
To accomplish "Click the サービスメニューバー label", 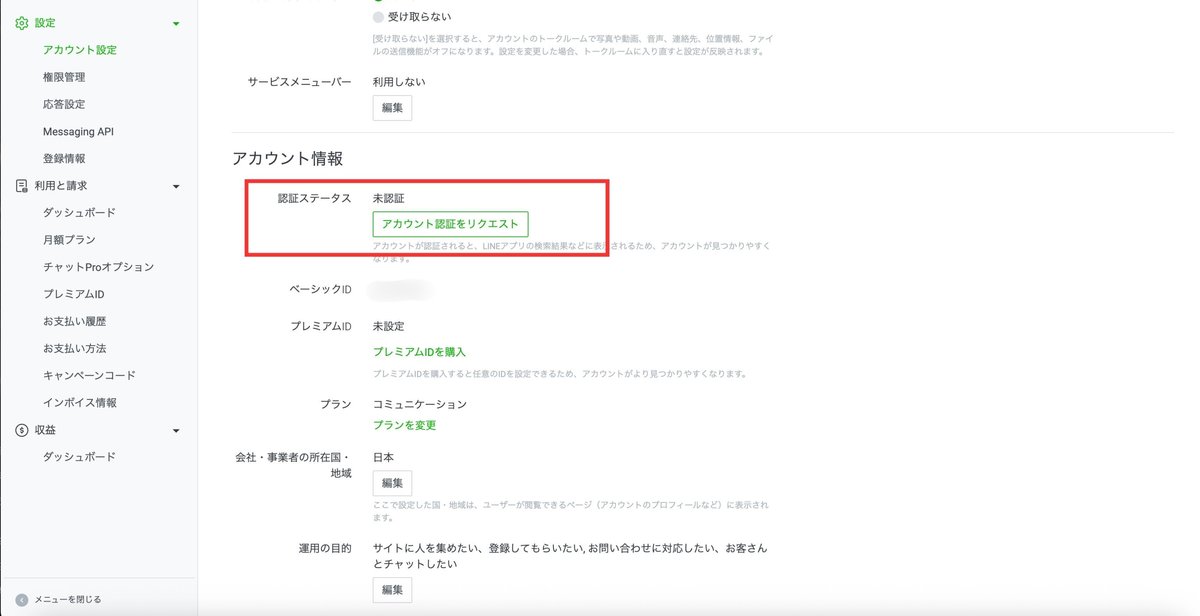I will 299,82.
